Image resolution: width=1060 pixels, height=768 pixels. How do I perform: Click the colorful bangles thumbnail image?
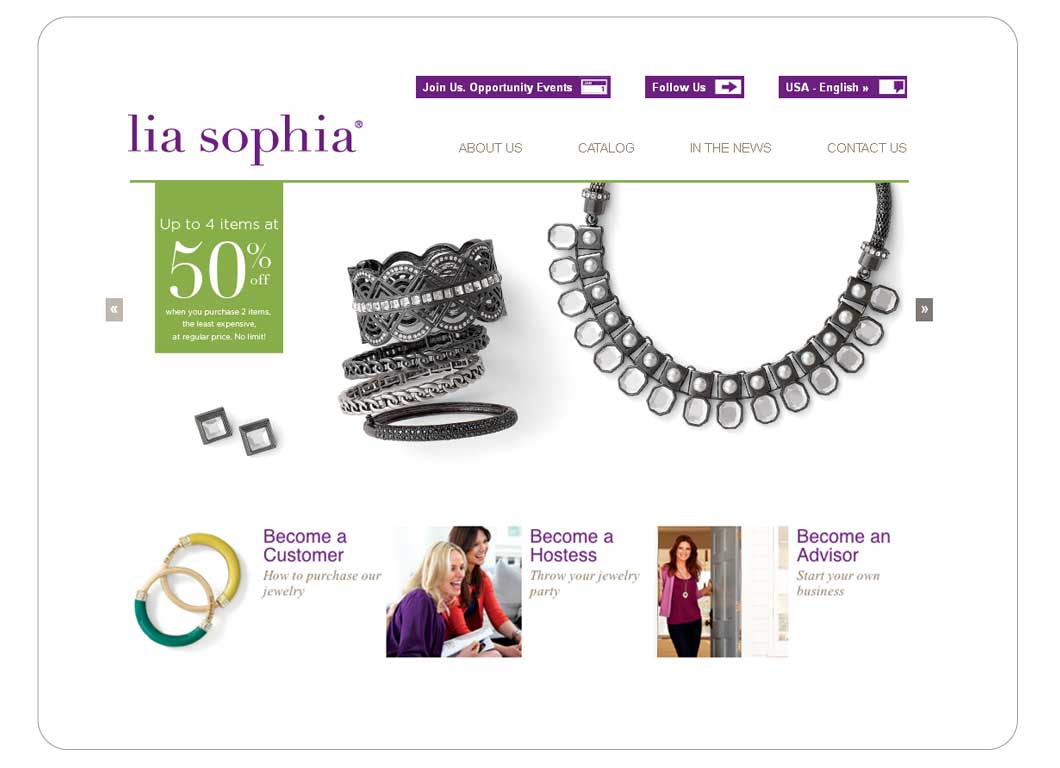tap(189, 590)
